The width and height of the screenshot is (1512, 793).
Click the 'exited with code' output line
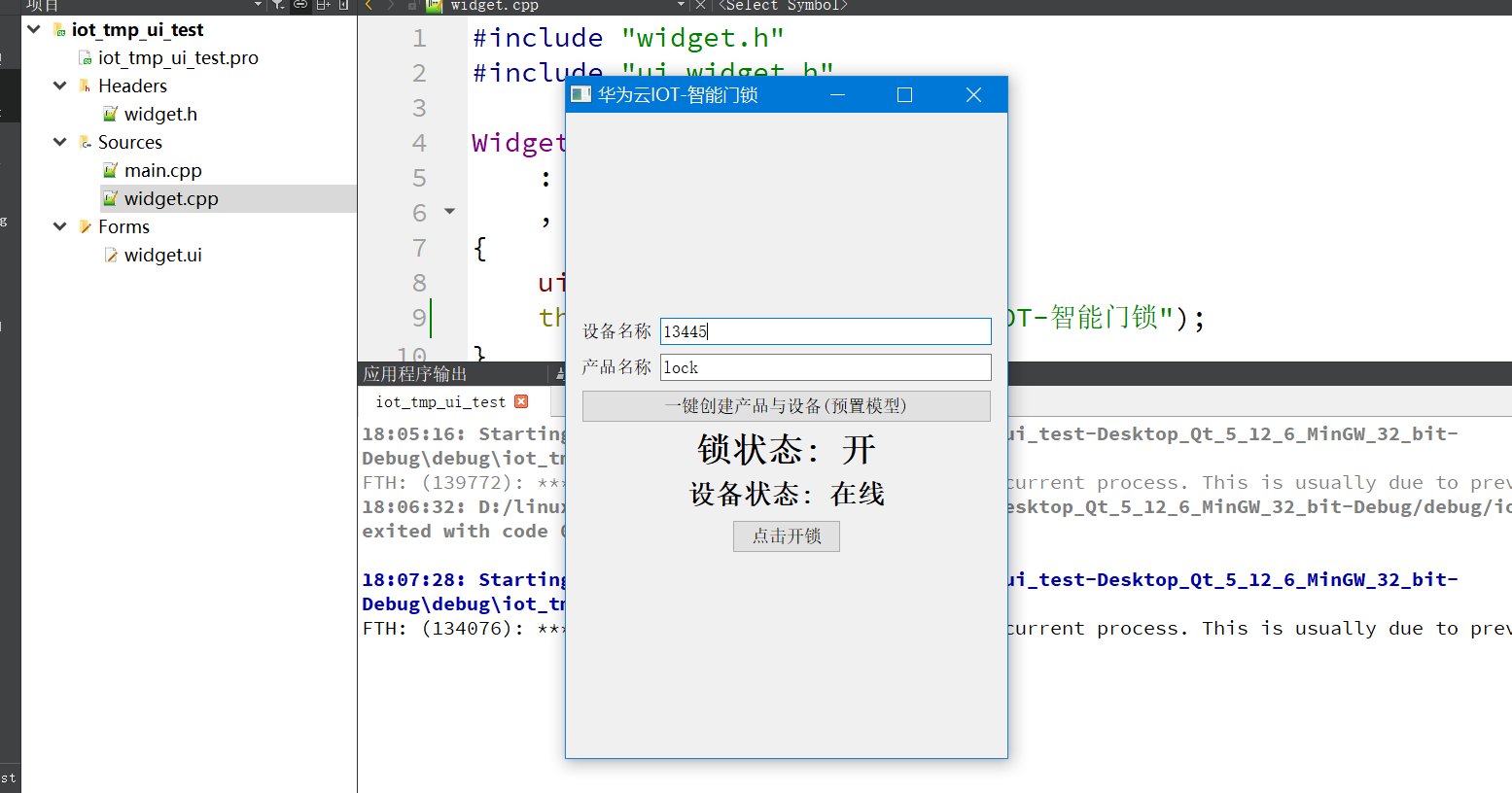[x=465, y=532]
